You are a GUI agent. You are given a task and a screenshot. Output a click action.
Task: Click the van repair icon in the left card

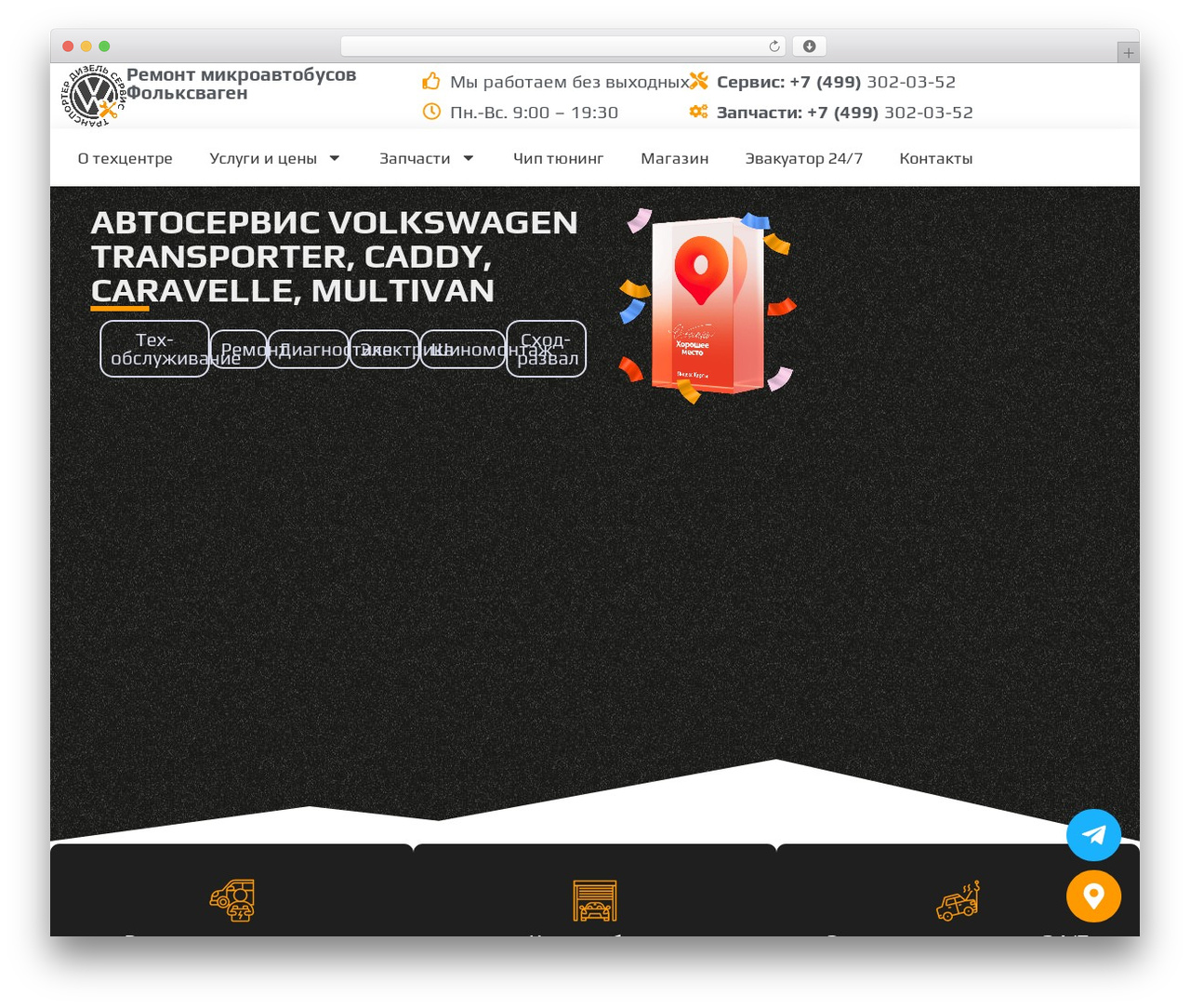pos(232,900)
